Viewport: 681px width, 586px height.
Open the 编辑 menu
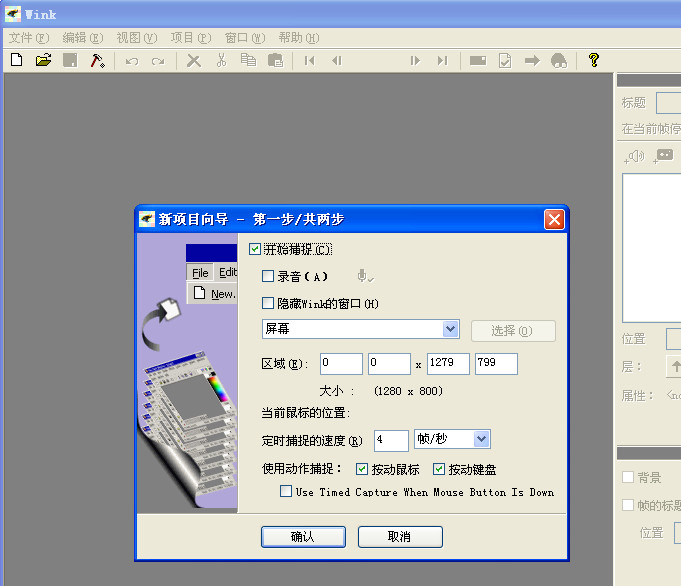coord(83,38)
